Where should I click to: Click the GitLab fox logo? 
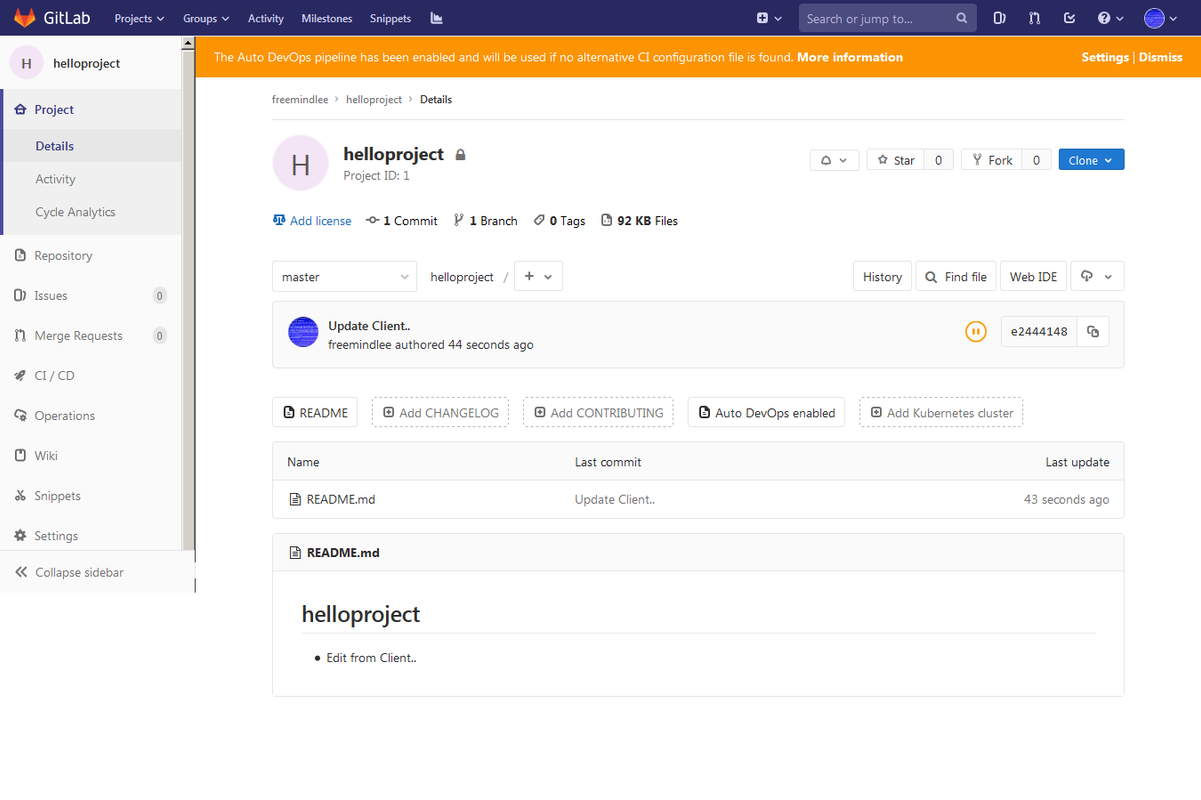24,18
